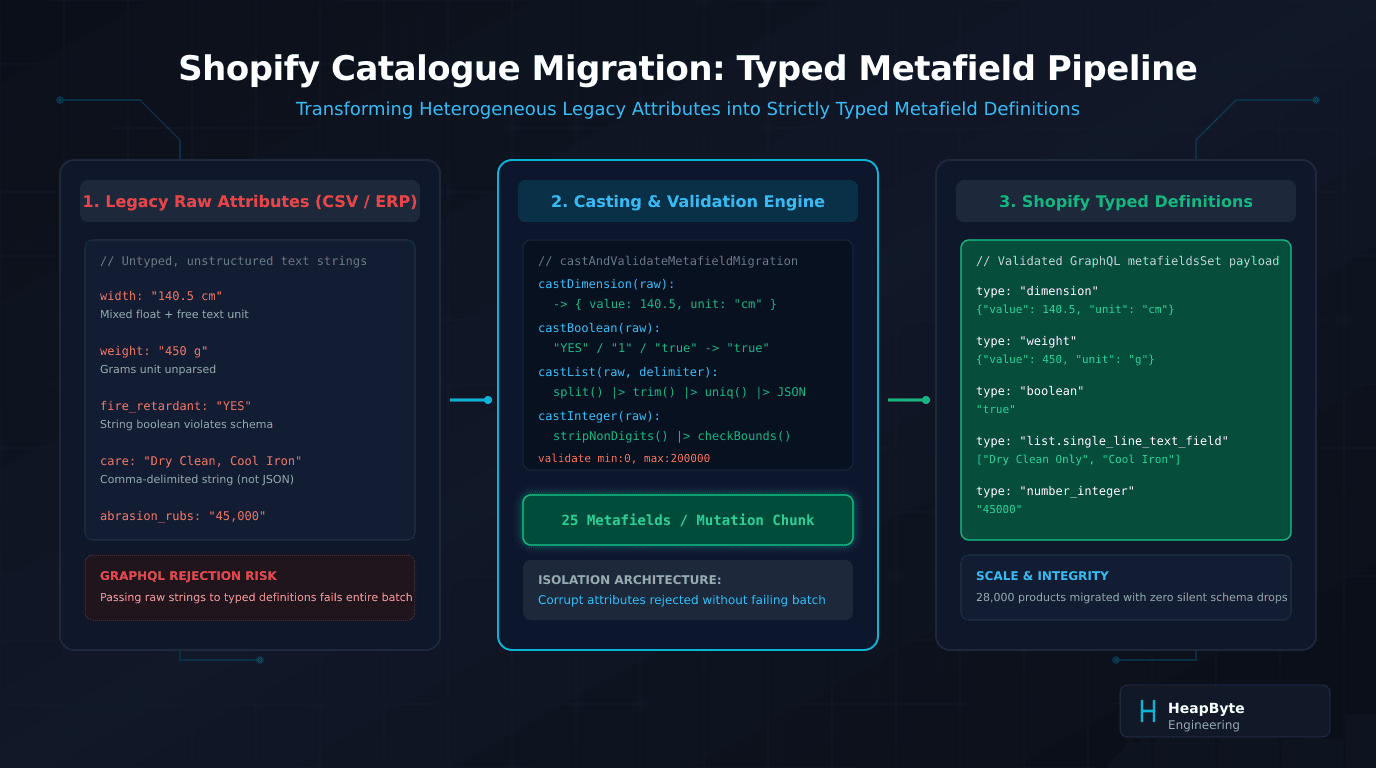This screenshot has height=768, width=1376.
Task: Click the line width: "140.5 cm"
Action: click(161, 296)
